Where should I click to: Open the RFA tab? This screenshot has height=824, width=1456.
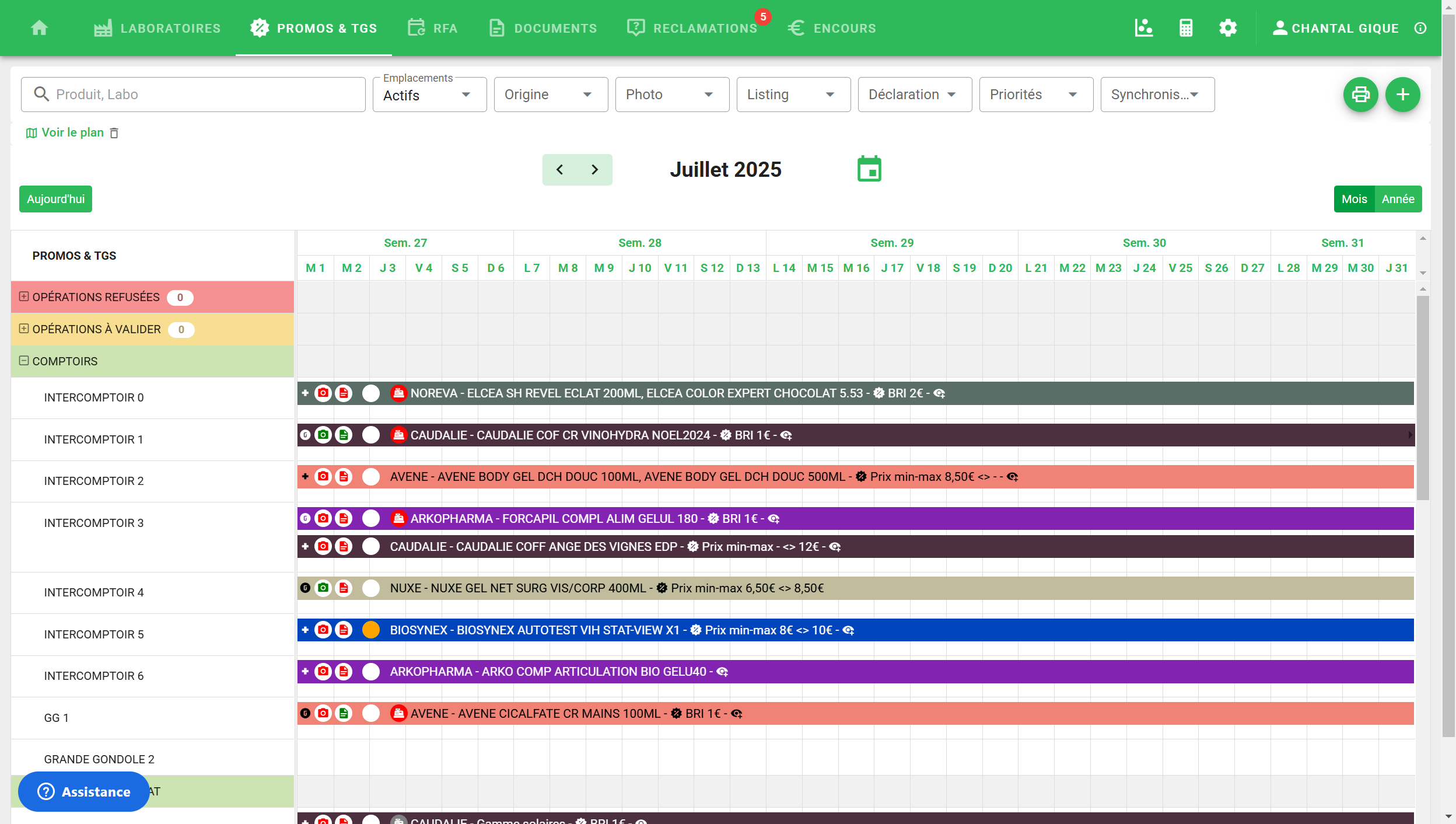[432, 28]
